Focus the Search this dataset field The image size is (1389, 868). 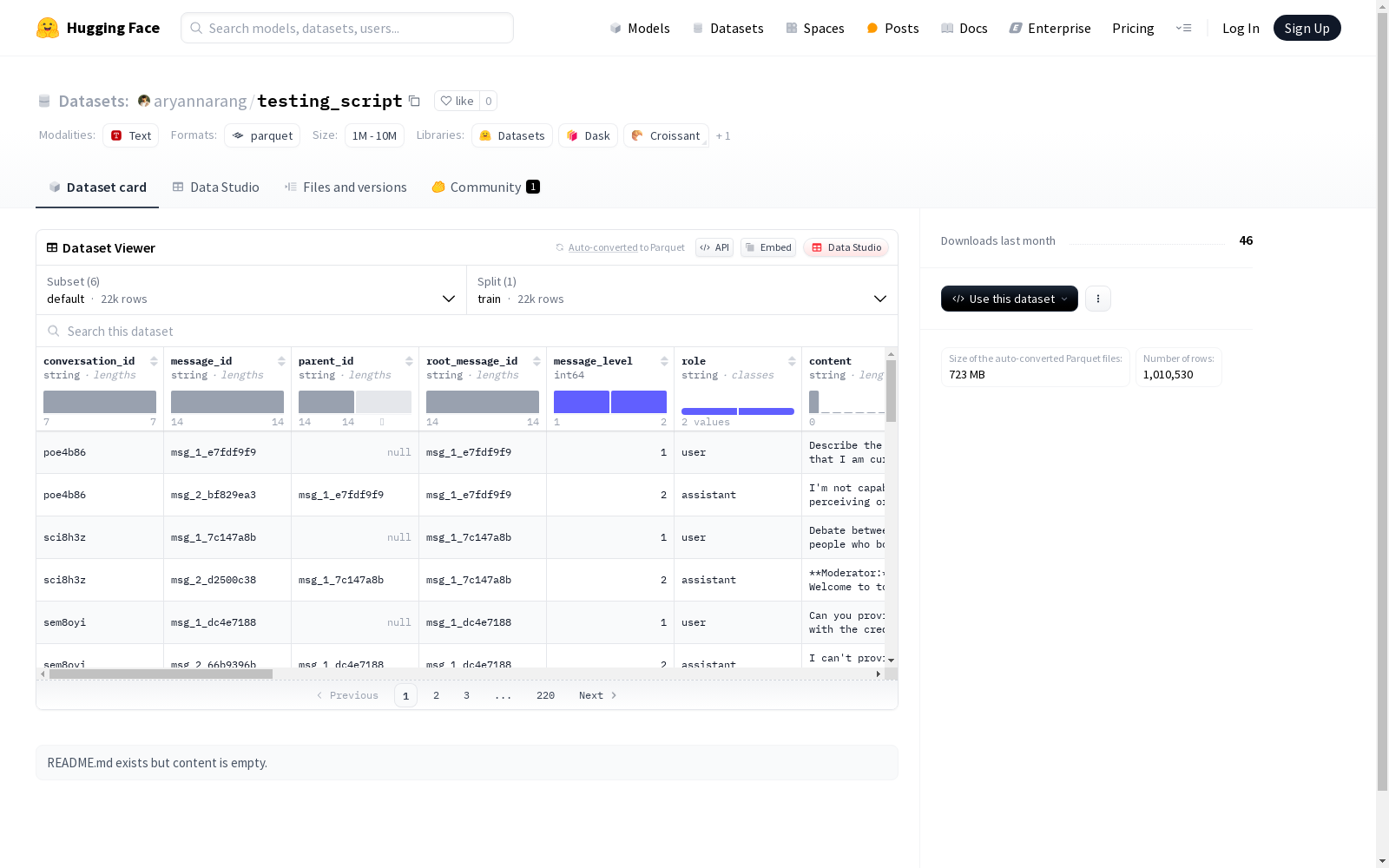pos(467,332)
